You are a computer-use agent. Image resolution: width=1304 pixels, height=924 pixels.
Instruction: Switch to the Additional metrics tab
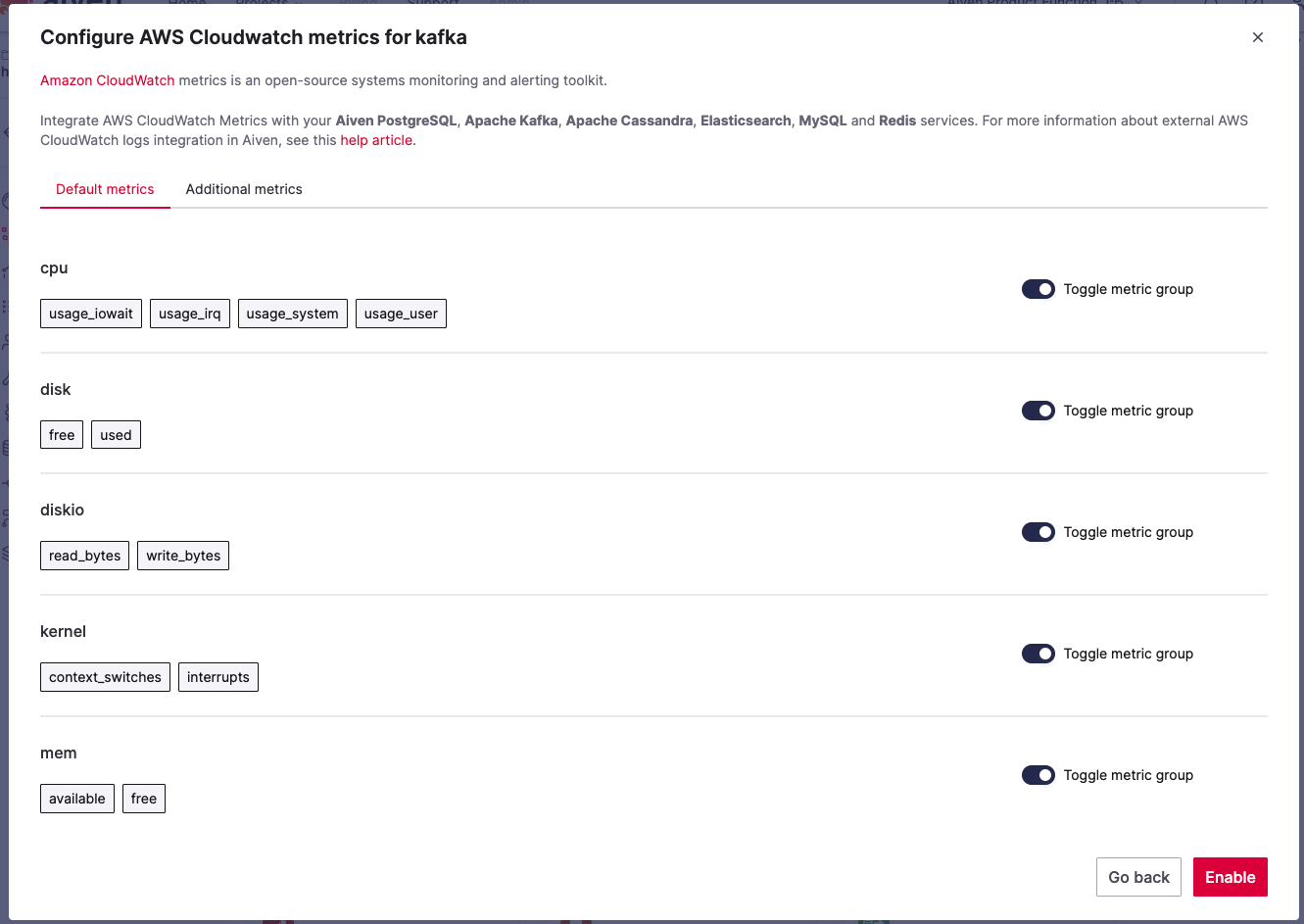tap(243, 189)
